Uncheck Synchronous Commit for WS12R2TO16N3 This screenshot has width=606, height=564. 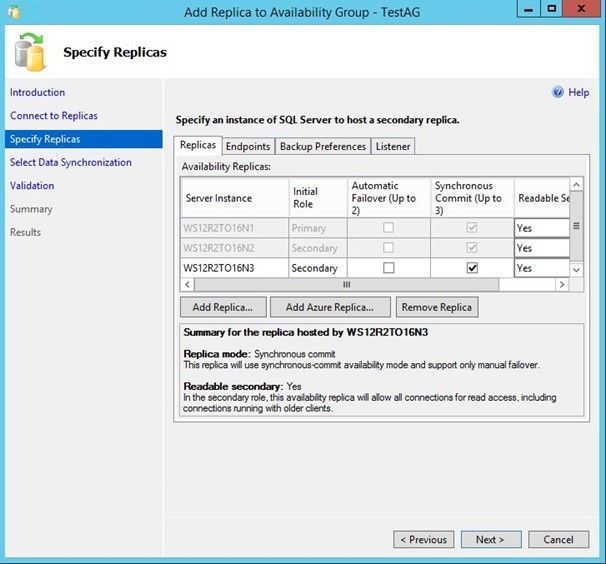472,268
